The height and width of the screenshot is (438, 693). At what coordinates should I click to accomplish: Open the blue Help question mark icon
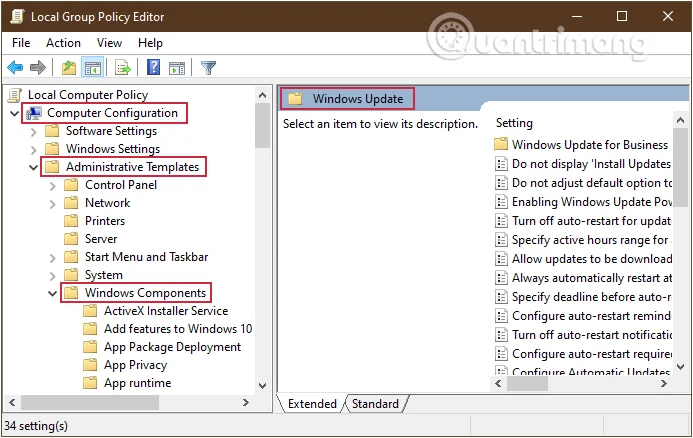pos(153,68)
